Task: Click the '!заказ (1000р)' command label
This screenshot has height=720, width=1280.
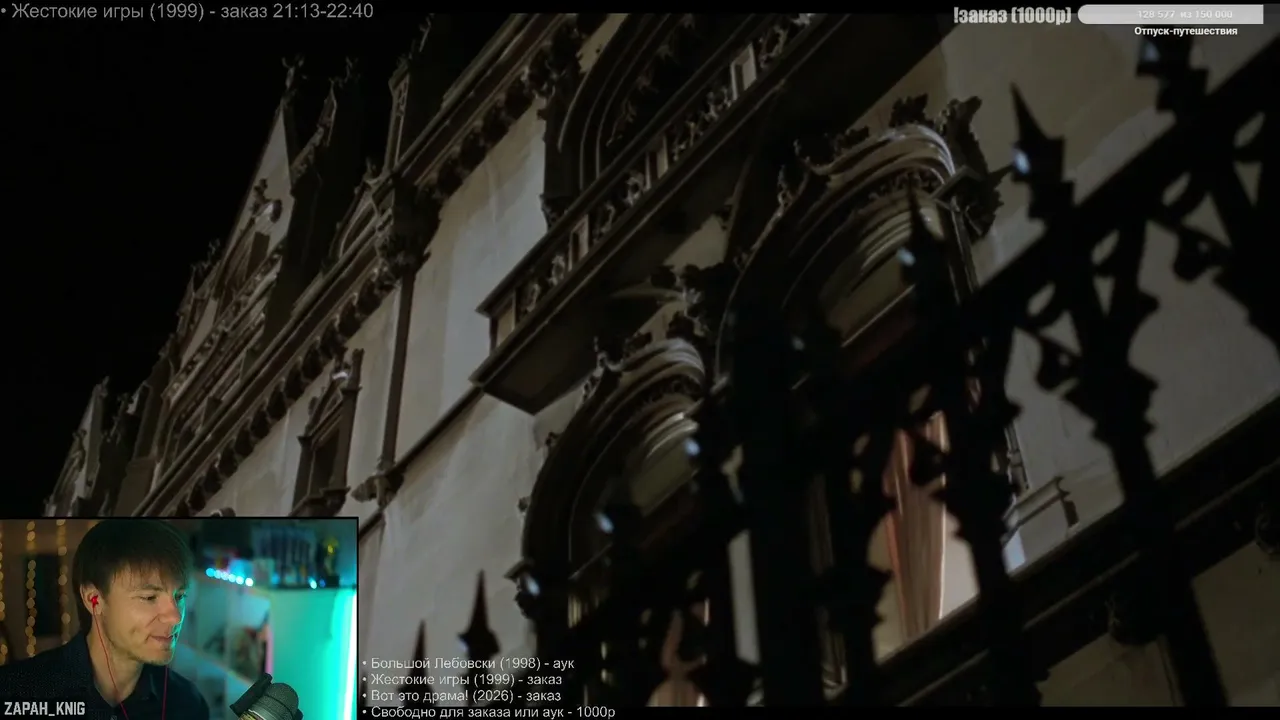Action: [x=1012, y=15]
